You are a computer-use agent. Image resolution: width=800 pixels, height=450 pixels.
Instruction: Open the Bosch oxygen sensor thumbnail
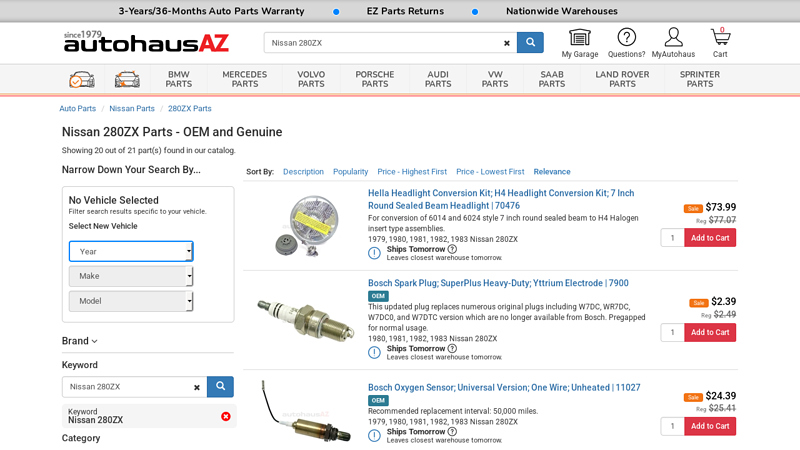click(x=306, y=412)
